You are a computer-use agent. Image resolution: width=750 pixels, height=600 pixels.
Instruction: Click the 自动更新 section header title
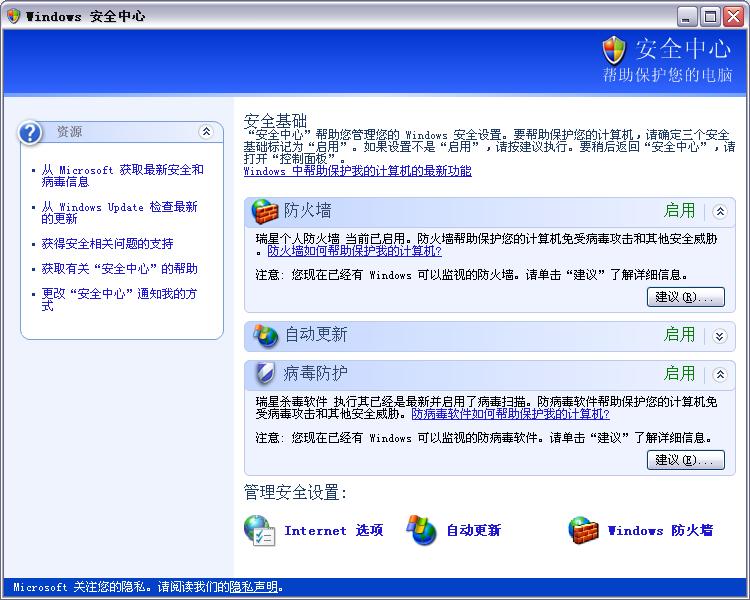pyautogui.click(x=316, y=334)
